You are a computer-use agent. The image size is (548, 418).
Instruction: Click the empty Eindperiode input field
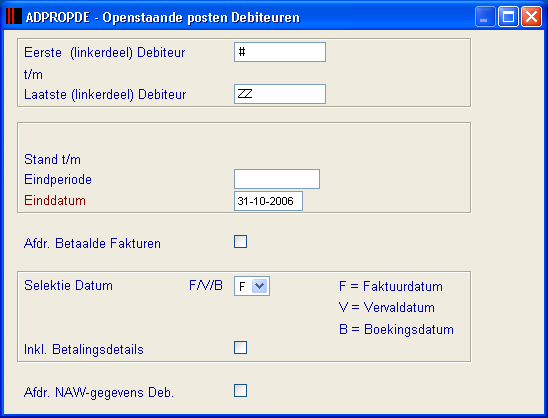pyautogui.click(x=277, y=179)
